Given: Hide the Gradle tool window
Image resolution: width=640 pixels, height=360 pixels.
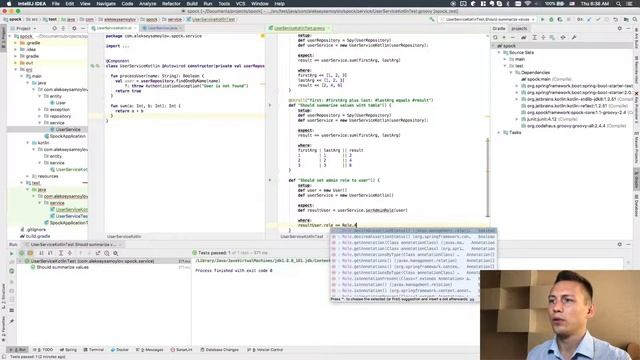Looking at the screenshot, I should (629, 29).
